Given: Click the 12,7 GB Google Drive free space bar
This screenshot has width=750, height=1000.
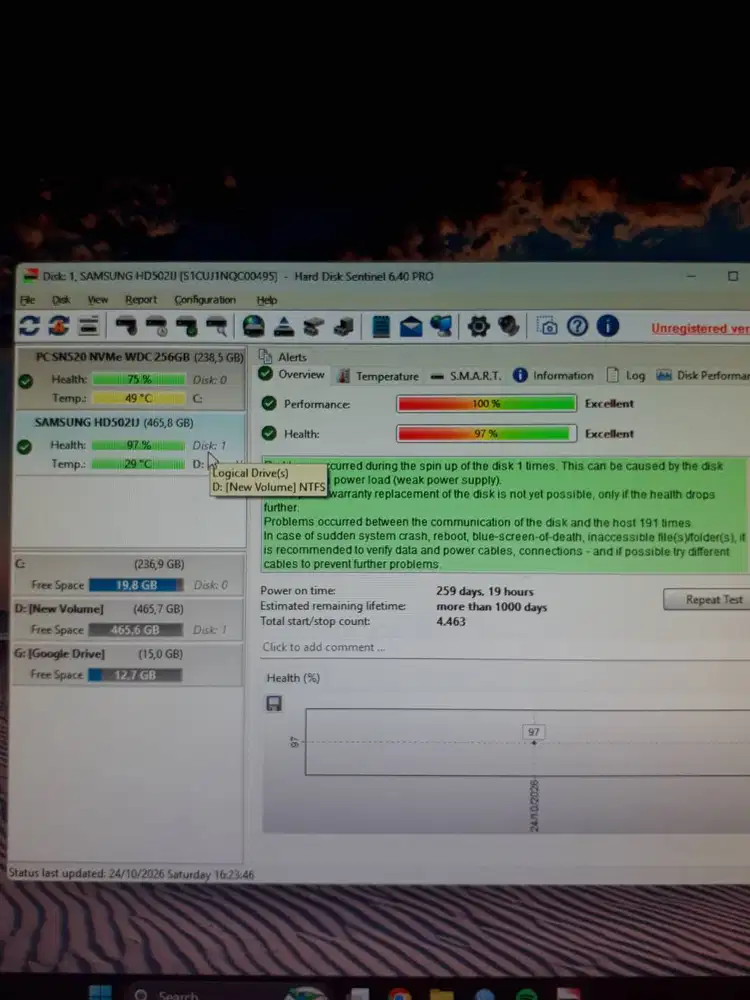Looking at the screenshot, I should click(135, 675).
